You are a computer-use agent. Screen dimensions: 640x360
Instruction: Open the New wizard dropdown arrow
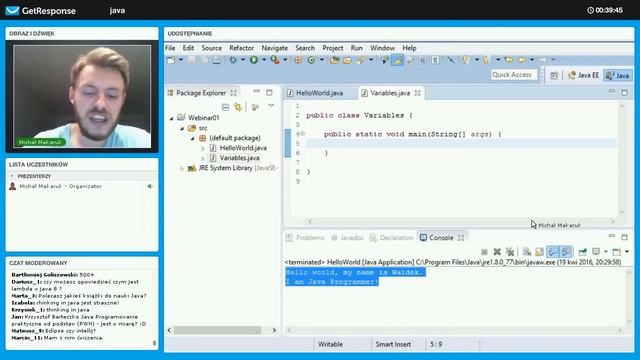point(181,60)
